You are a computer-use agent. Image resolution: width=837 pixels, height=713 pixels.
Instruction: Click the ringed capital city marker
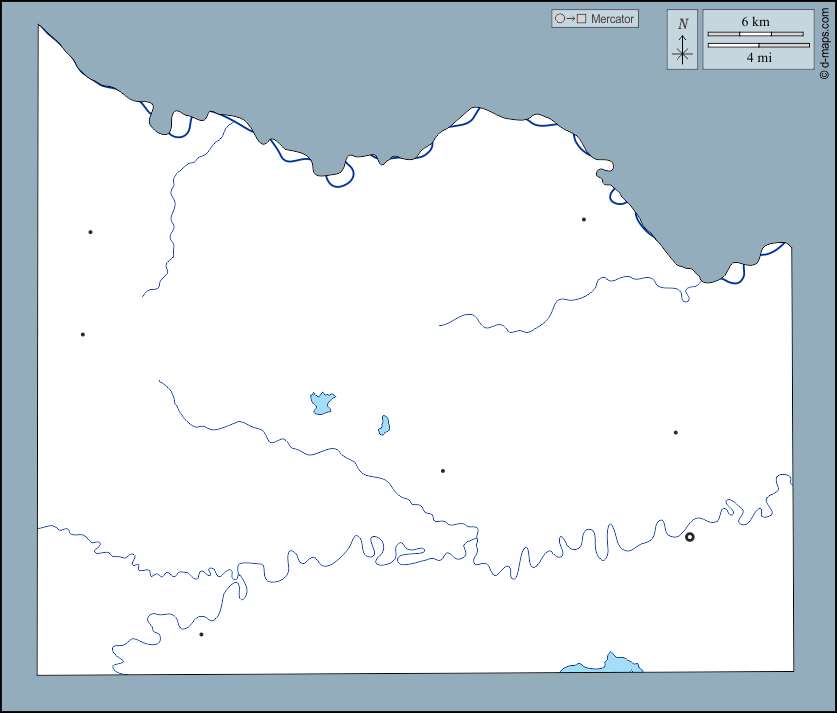(x=689, y=537)
